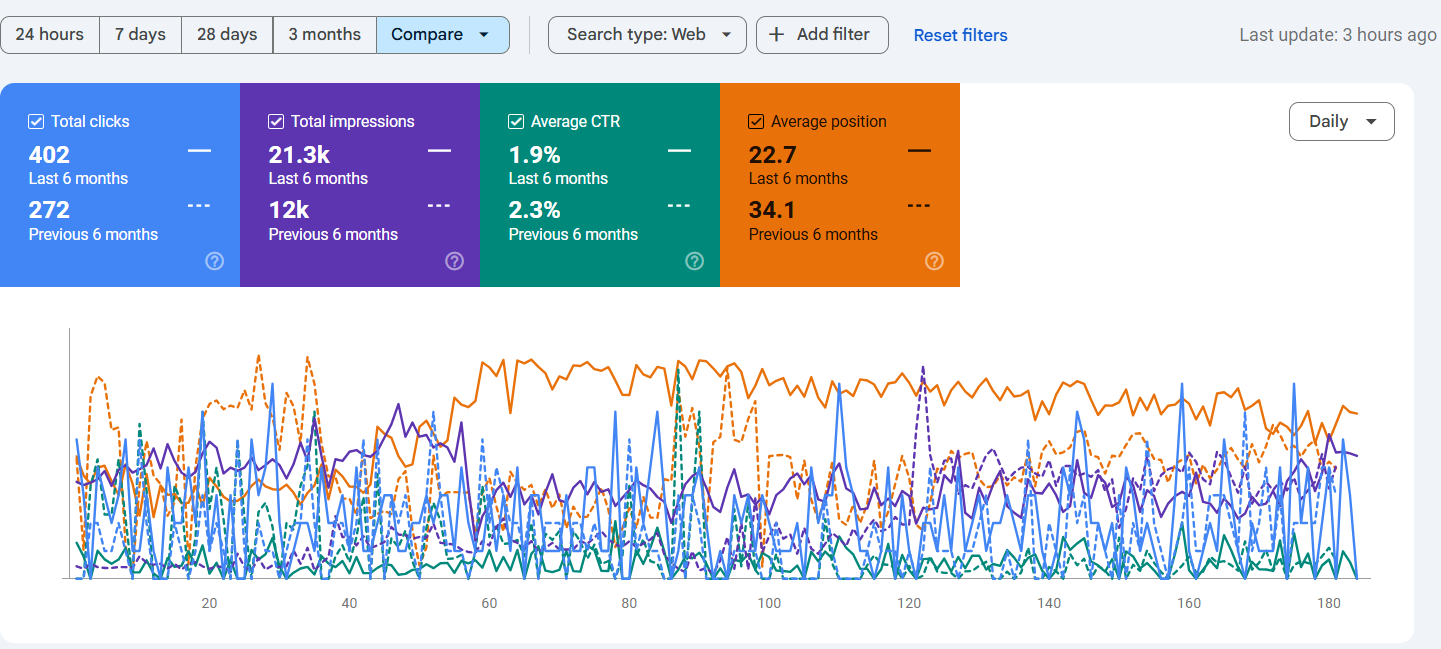Open the Daily granularity dropdown

coord(1342,121)
